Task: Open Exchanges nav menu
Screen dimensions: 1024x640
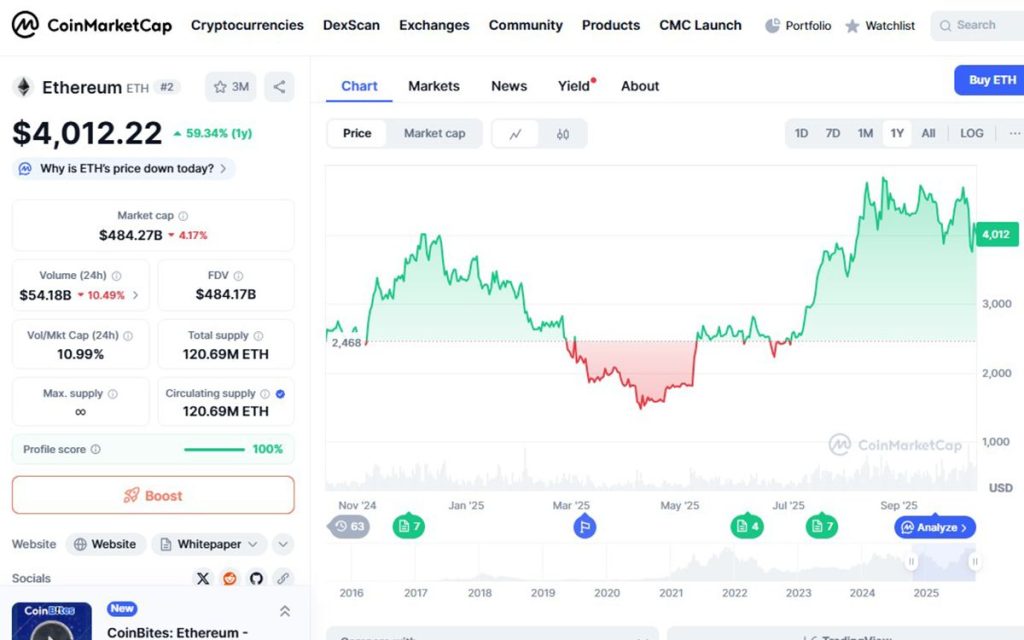Action: pyautogui.click(x=434, y=25)
